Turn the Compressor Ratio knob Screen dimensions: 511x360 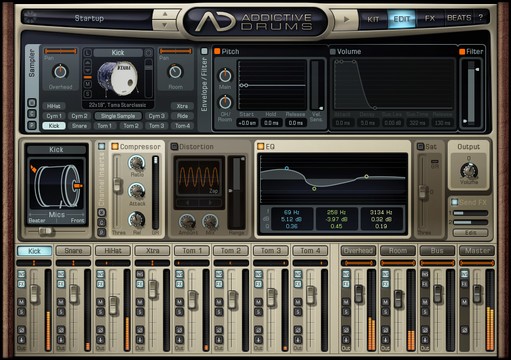136,163
